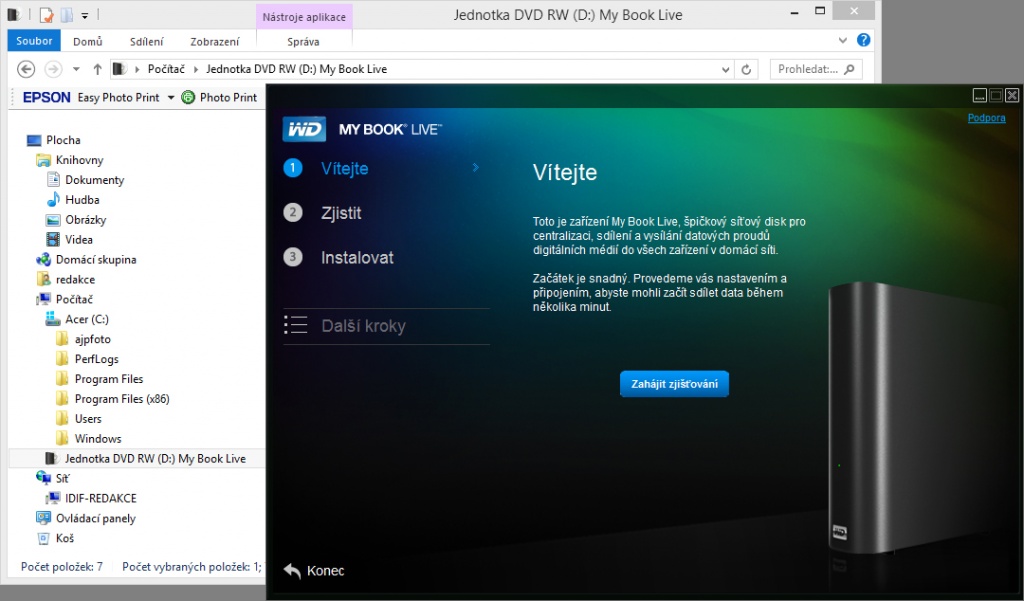Screen dimensions: 1024x601
Task: Click the Konec exit button
Action: 314,570
